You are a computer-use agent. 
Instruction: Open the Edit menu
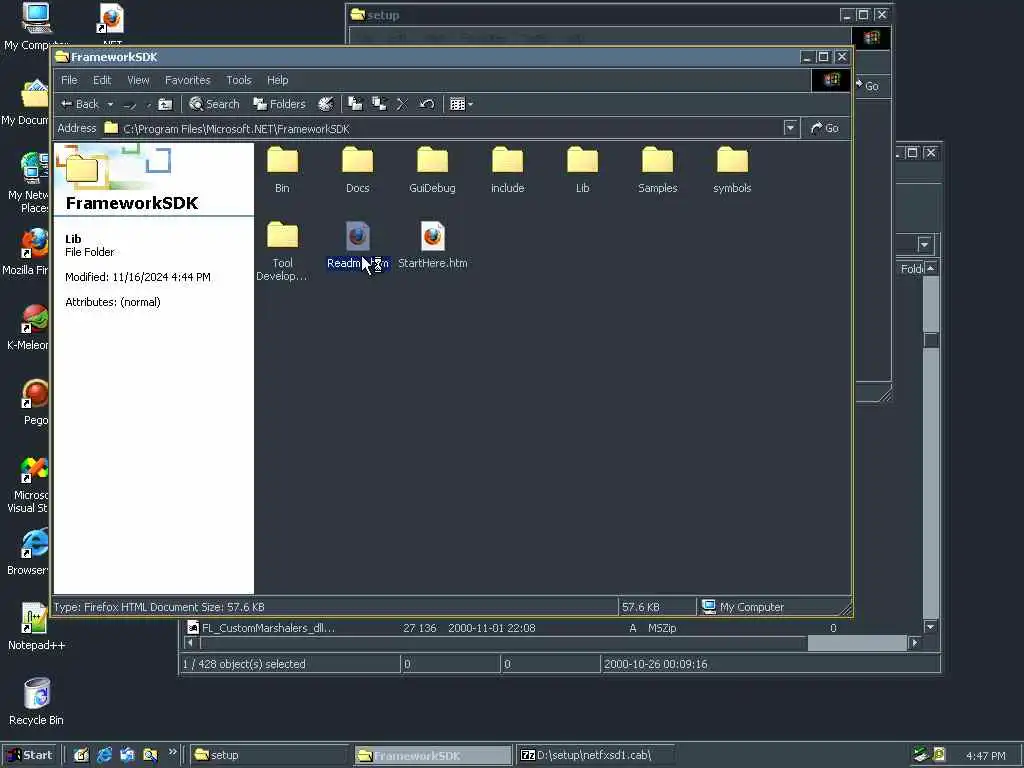(102, 80)
